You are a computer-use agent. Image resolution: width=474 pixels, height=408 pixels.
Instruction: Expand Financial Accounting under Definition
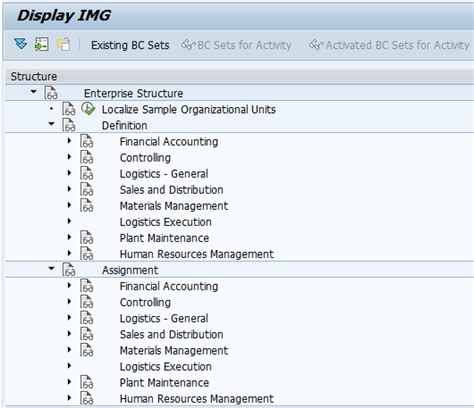tap(69, 141)
